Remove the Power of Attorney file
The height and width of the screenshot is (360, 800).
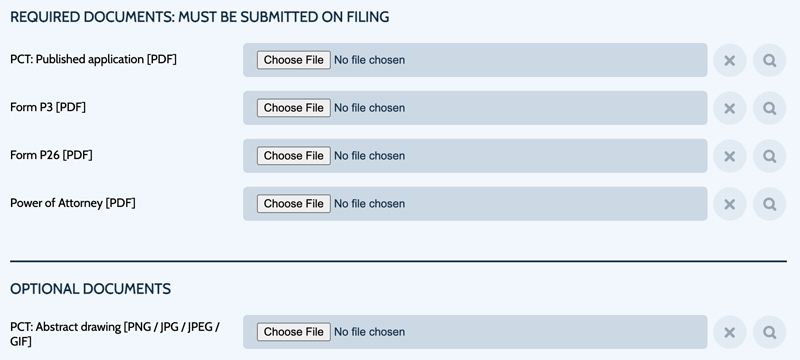tap(730, 204)
